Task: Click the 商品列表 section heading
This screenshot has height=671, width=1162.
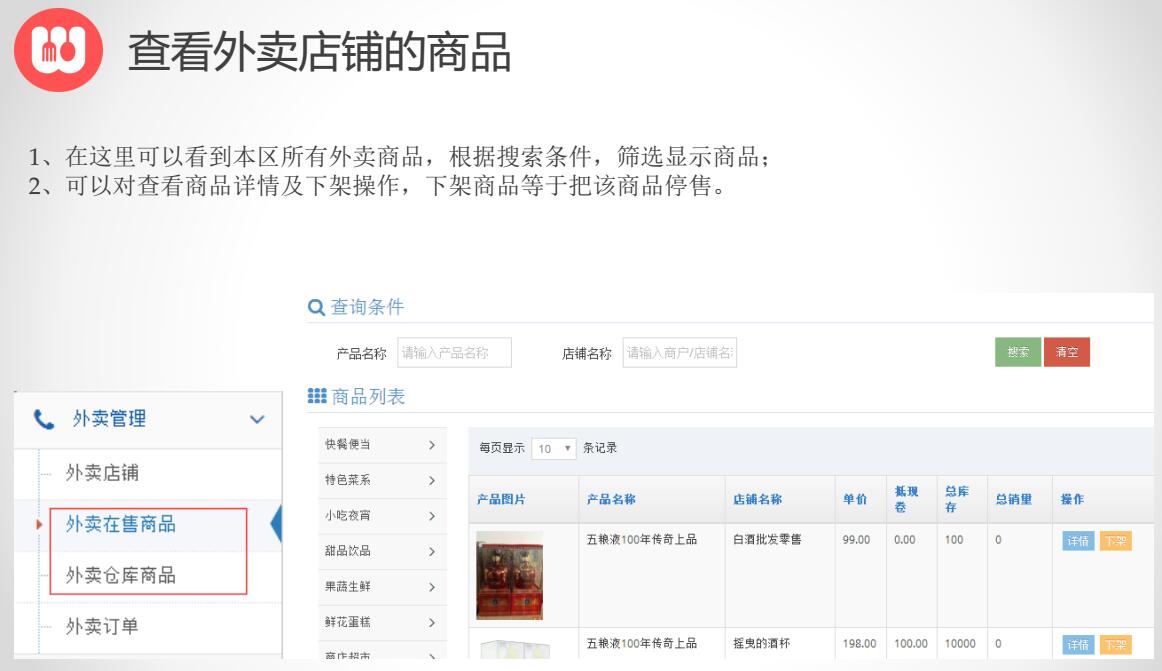Action: (x=368, y=397)
